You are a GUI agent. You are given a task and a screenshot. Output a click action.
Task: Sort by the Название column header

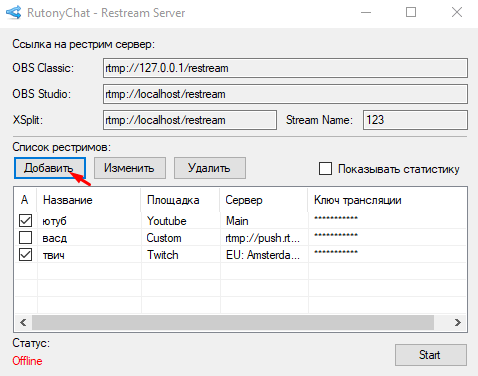[x=89, y=200]
